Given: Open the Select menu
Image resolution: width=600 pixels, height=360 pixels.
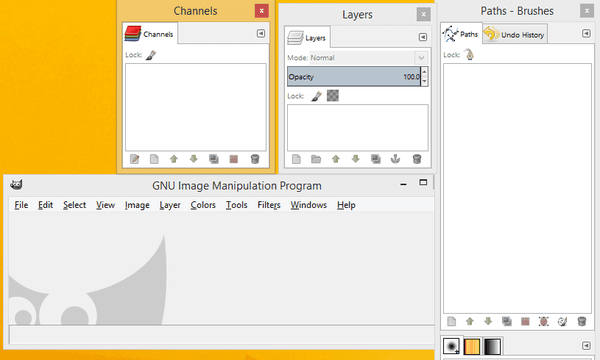Looking at the screenshot, I should point(74,205).
